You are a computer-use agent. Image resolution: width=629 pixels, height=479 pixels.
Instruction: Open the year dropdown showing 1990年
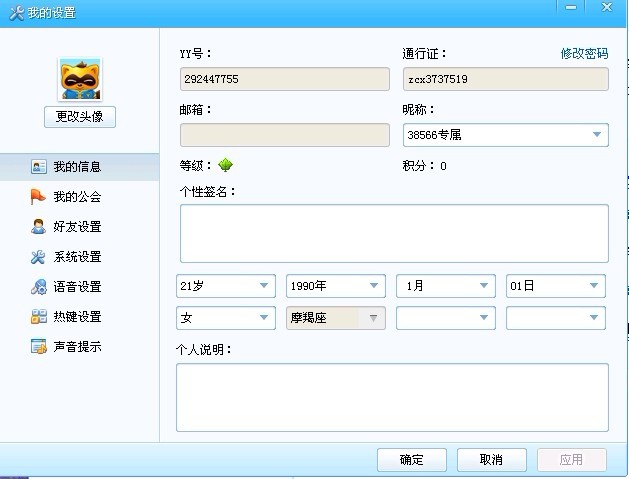[336, 286]
